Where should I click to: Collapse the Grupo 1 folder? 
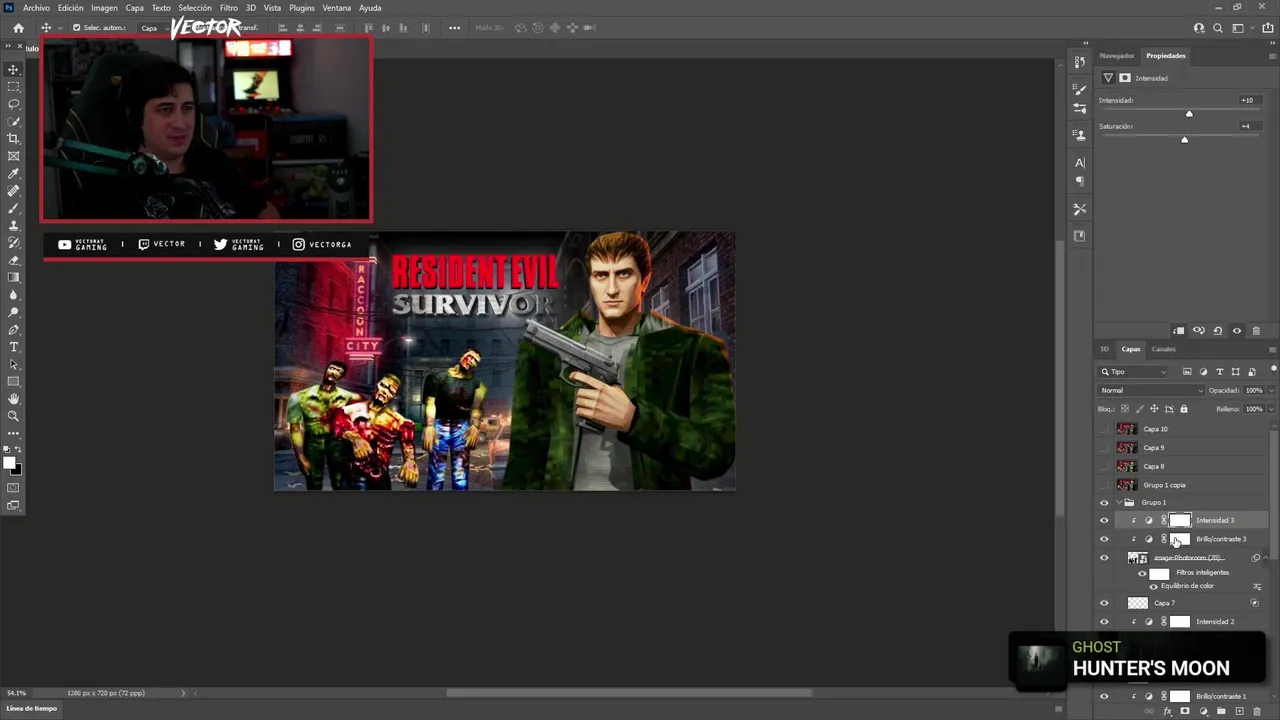pyautogui.click(x=1118, y=503)
